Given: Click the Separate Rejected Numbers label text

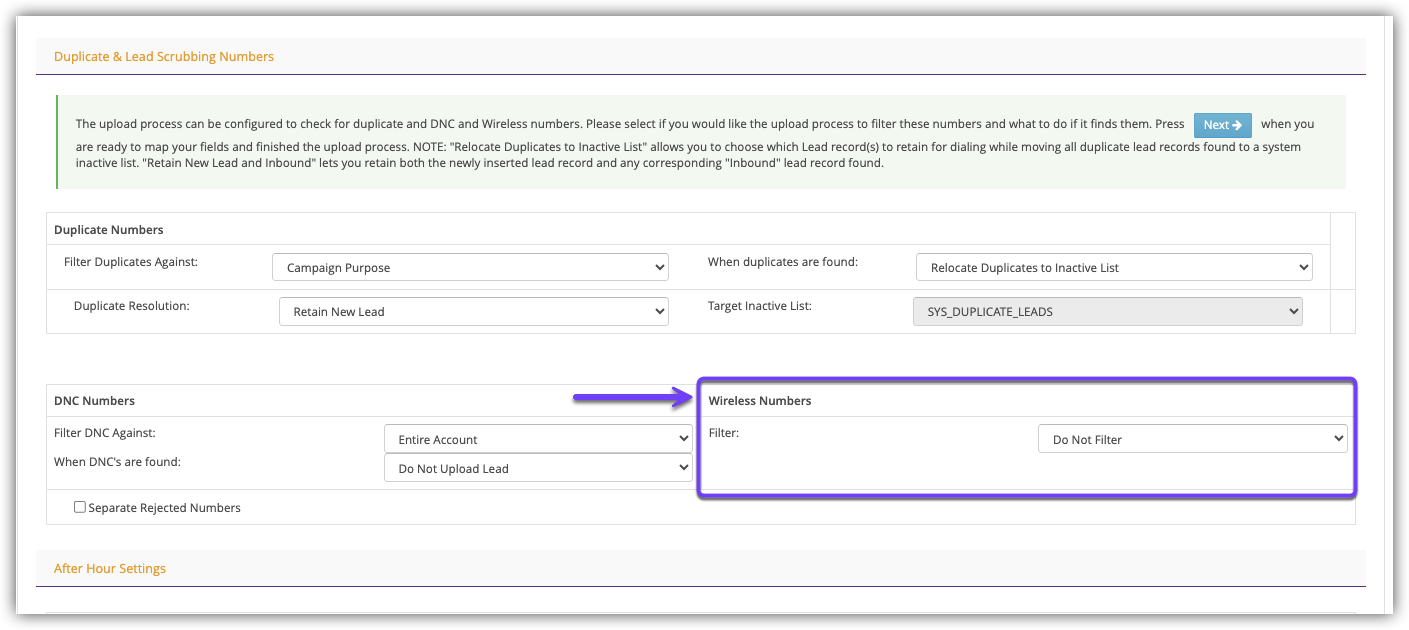Looking at the screenshot, I should coord(165,508).
